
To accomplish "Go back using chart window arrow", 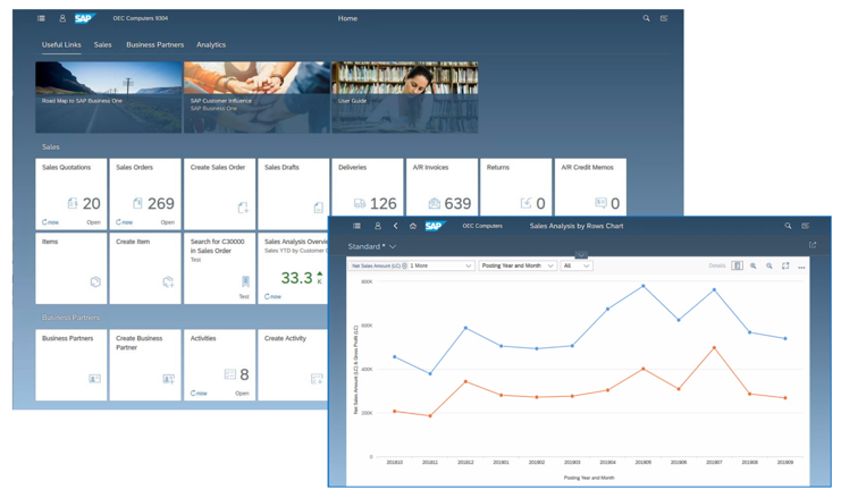I will 395,226.
